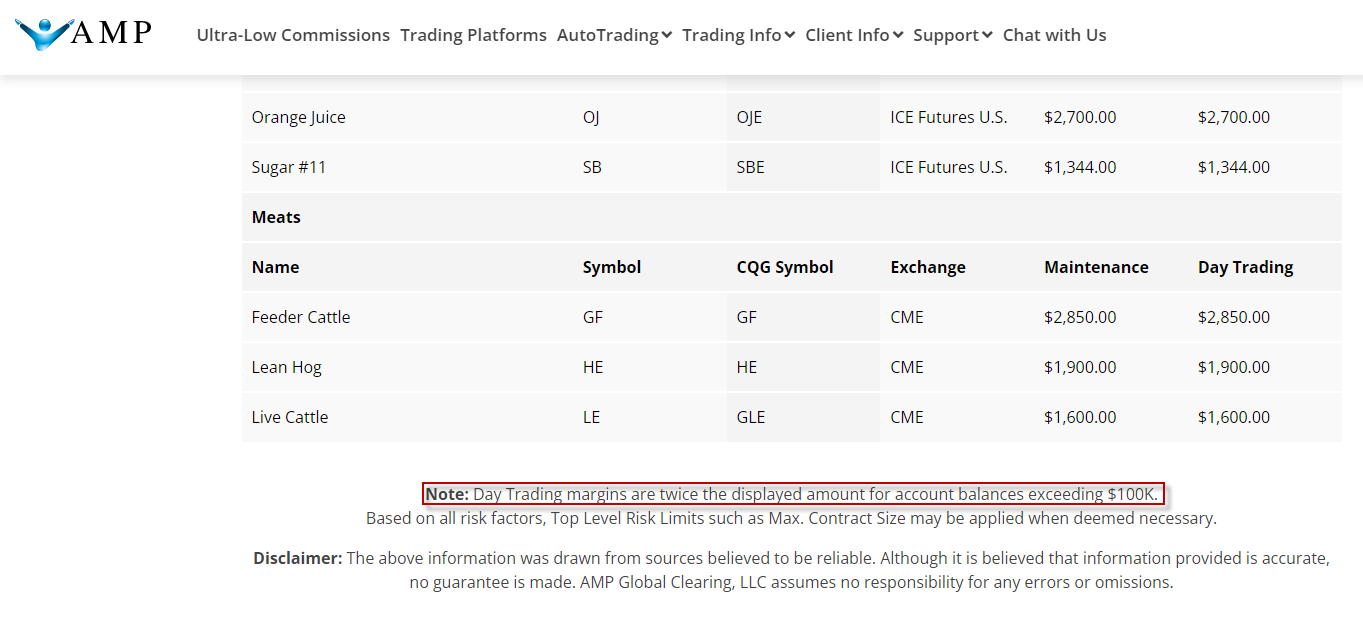
Task: Click the CQG Symbol column header
Action: [785, 267]
